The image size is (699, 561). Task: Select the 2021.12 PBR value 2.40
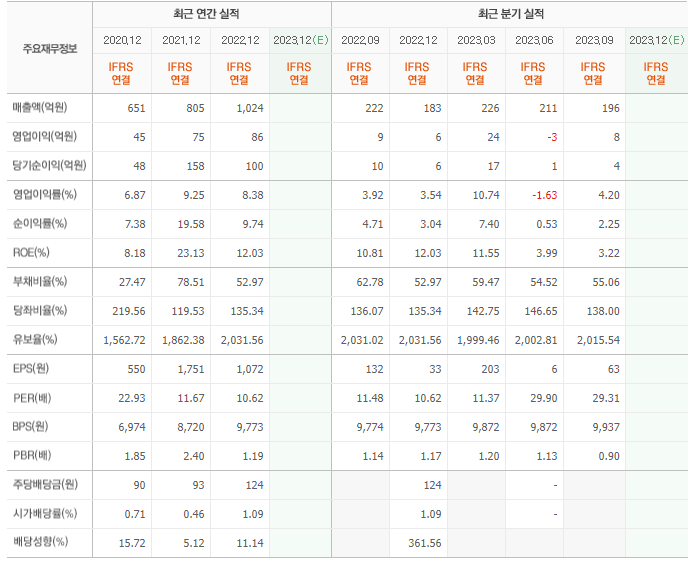(194, 456)
